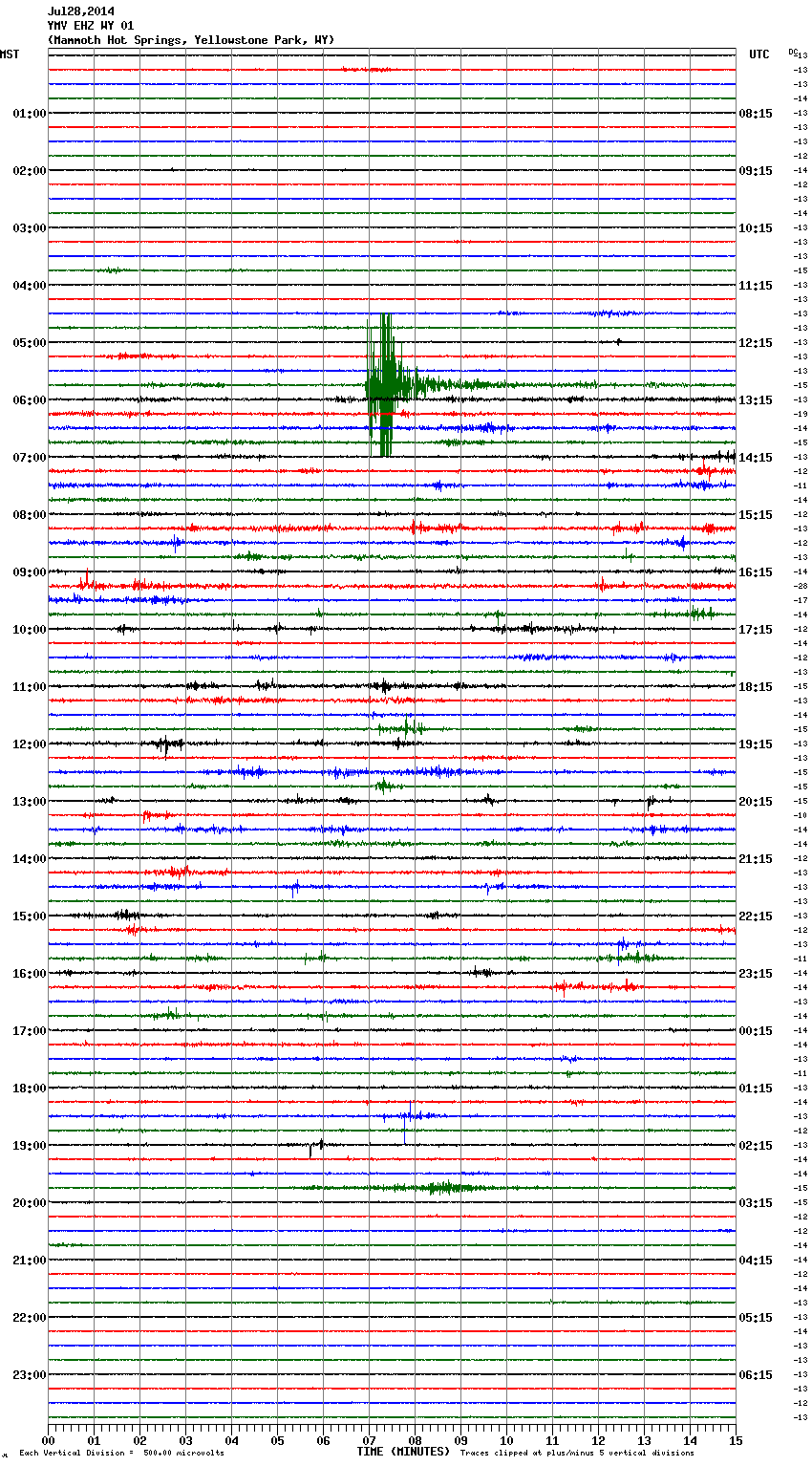This screenshot has height=1466, width=812.
Task: Select the 11:00 MST row label
Action: pos(30,687)
